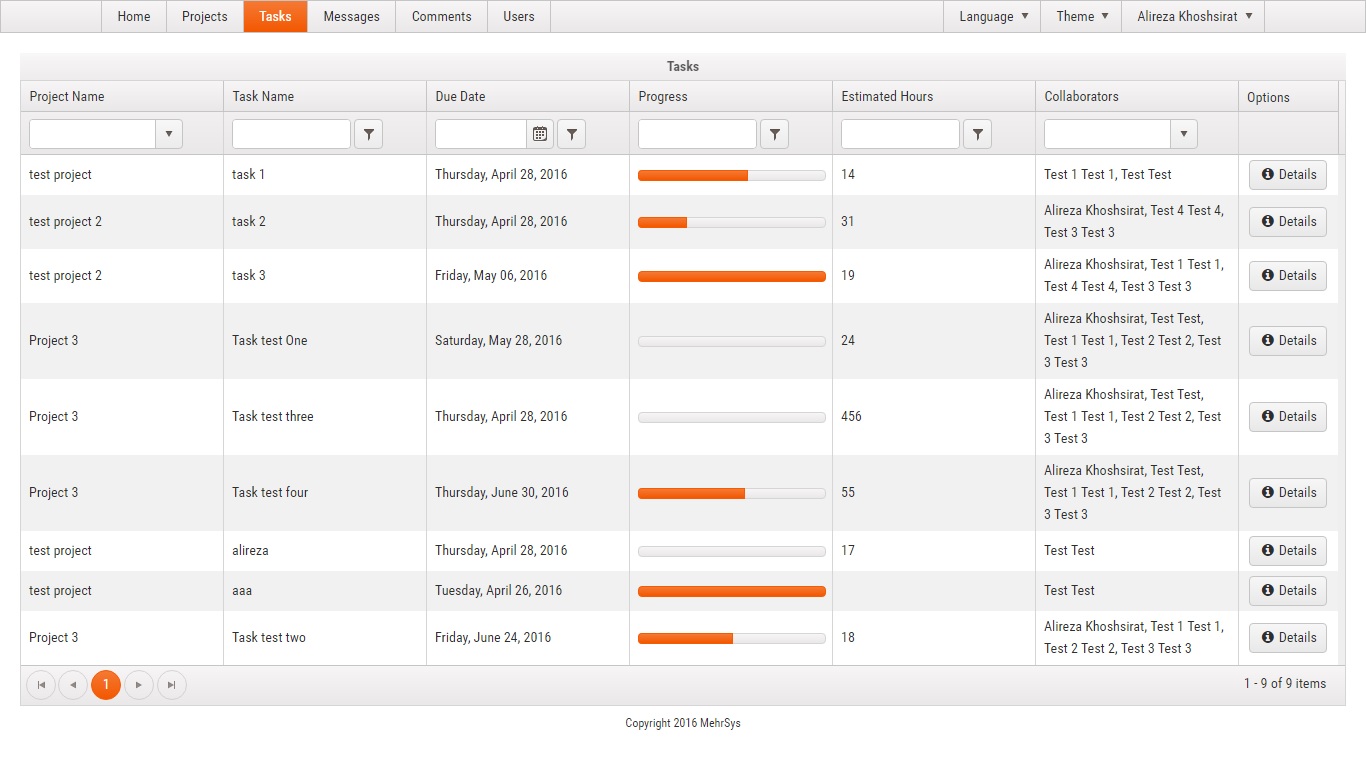Click the Task Name filter funnel icon

pyautogui.click(x=368, y=134)
